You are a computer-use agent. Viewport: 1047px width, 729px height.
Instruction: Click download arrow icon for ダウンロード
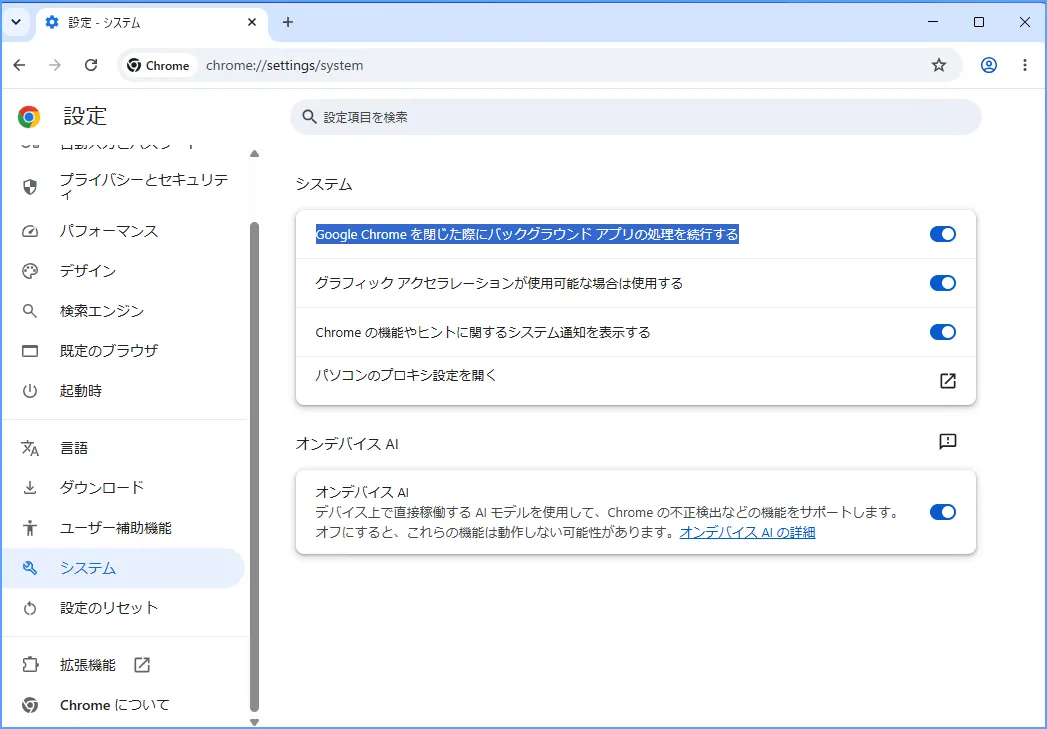click(x=30, y=488)
